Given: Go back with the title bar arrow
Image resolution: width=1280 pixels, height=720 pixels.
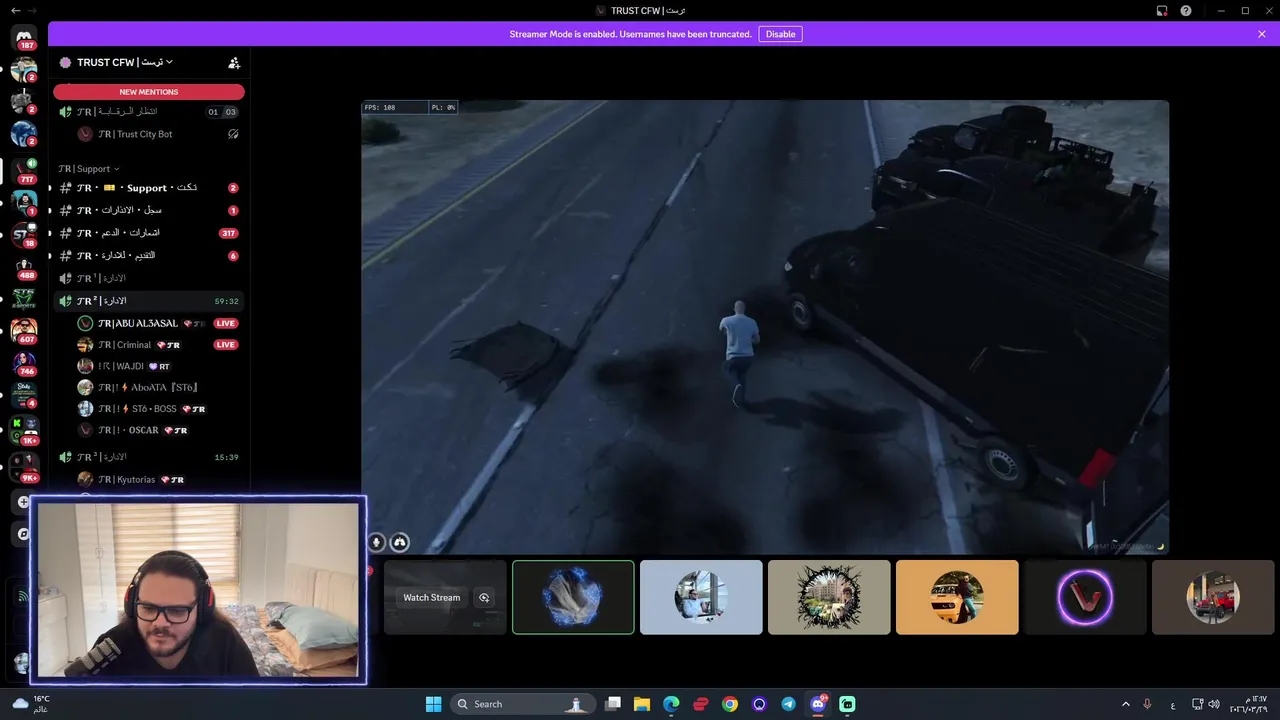Looking at the screenshot, I should tap(15, 10).
